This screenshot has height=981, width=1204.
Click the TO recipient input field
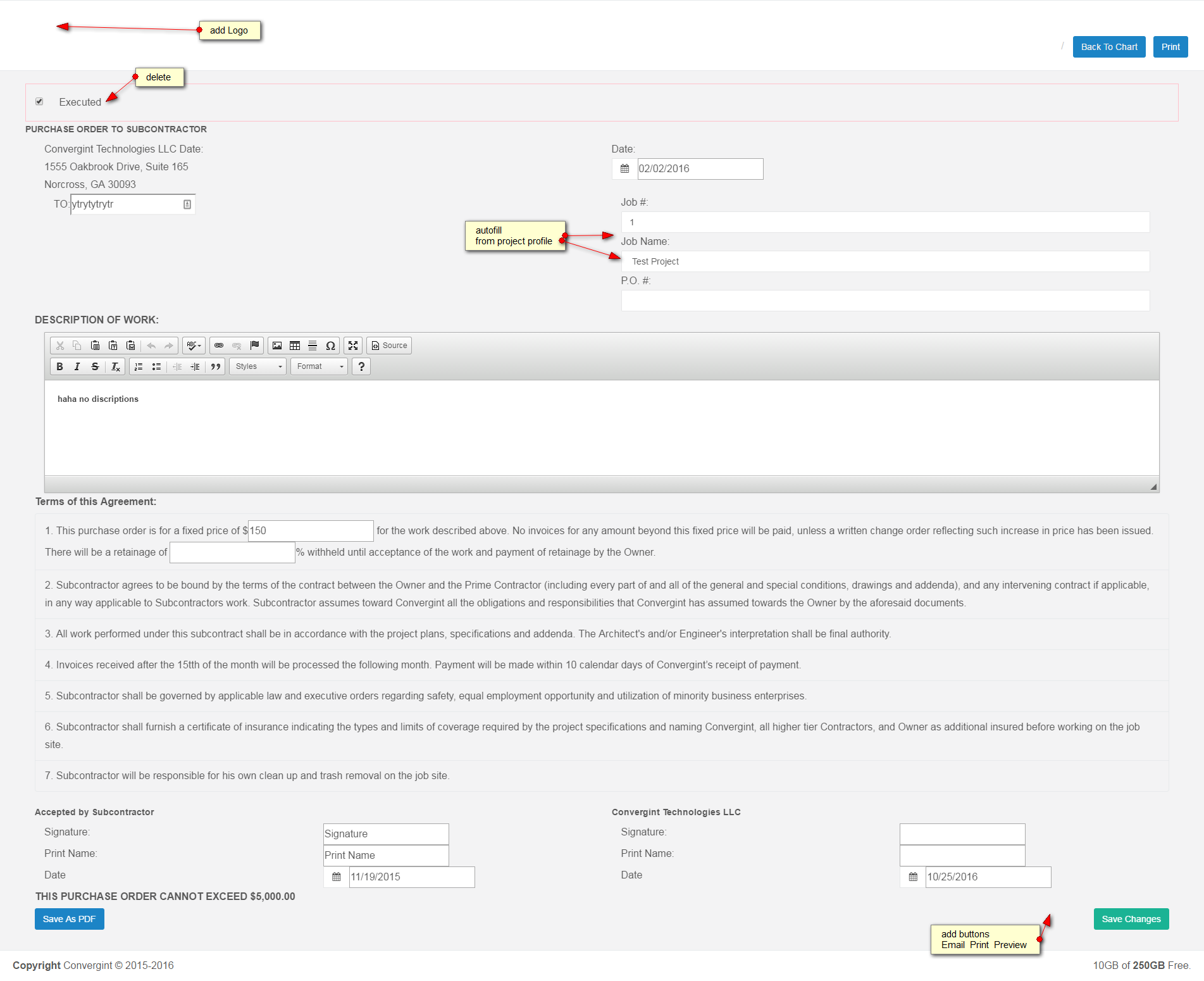click(x=133, y=204)
